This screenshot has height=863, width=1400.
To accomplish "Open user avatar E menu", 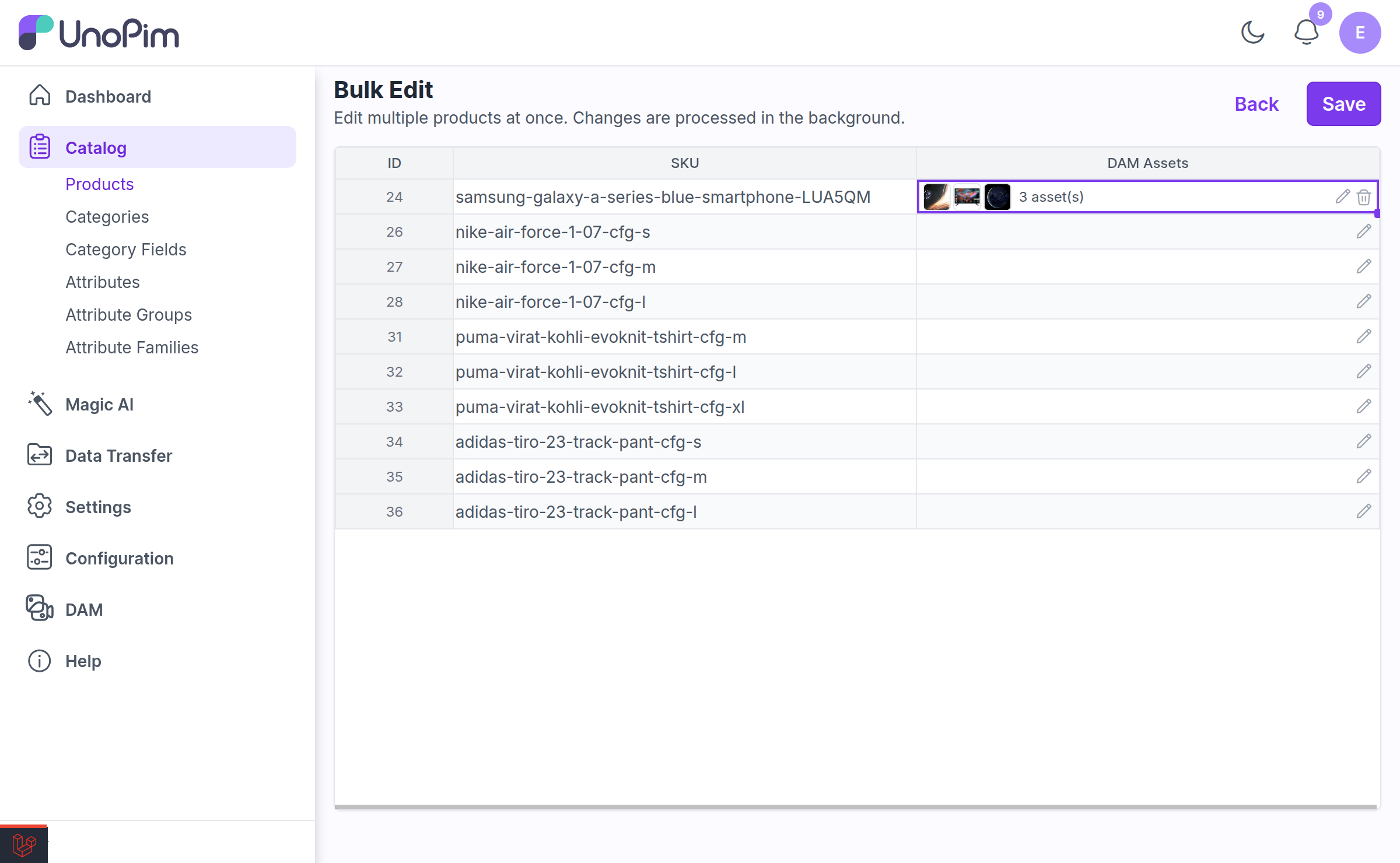I will [1360, 33].
